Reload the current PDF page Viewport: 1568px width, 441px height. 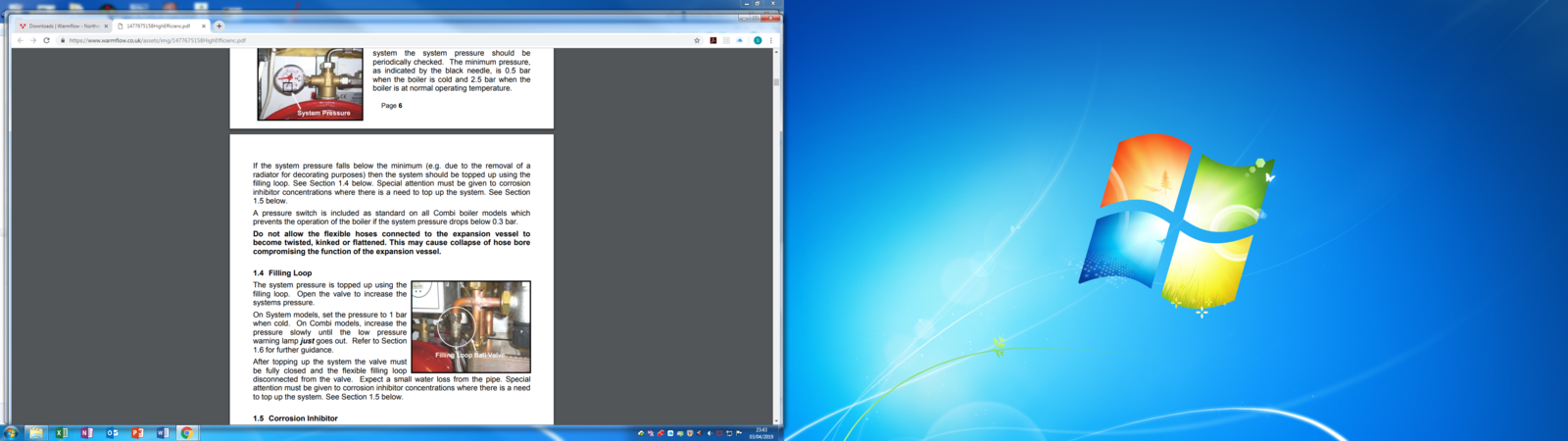(x=46, y=40)
